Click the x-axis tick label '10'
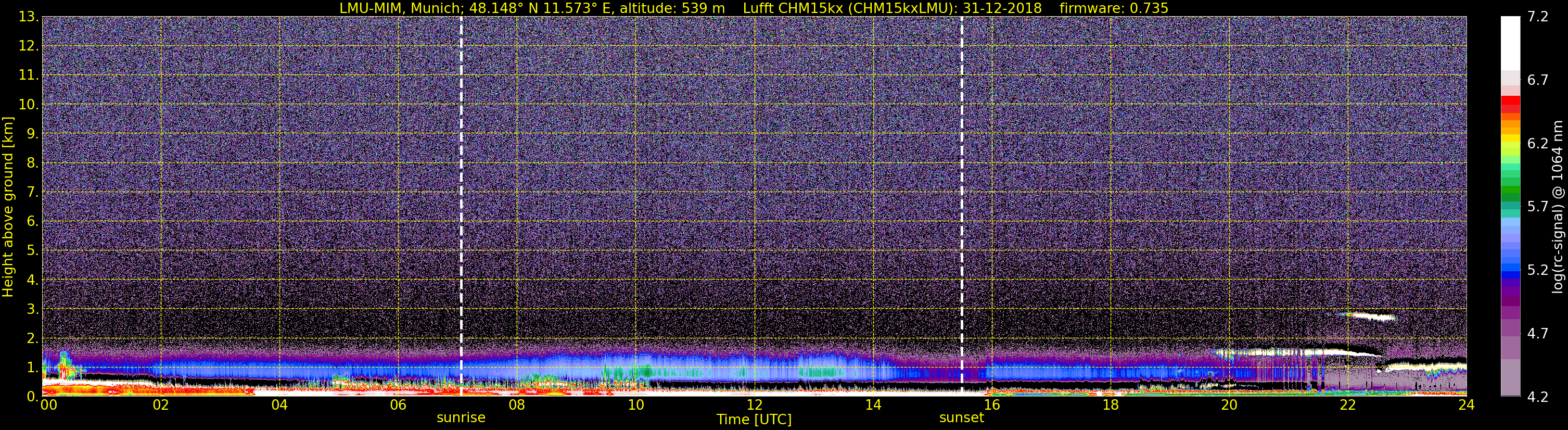The image size is (1568, 430). click(635, 406)
